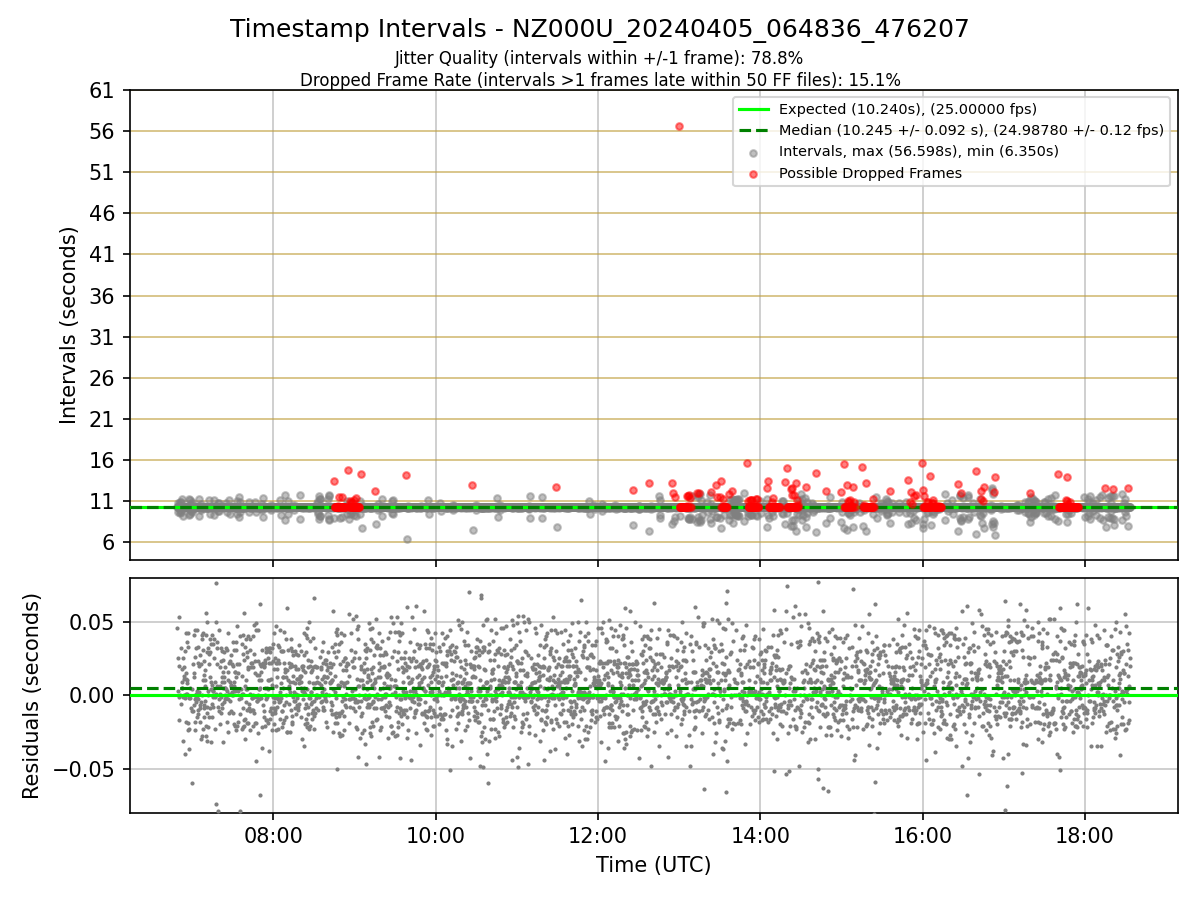1200x900 pixels.
Task: Click the red dot marker in legend
Action: pos(753,174)
